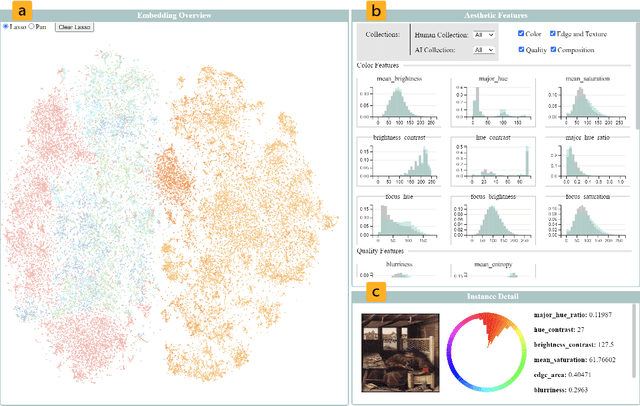Toggle the Composition checkbox
The width and height of the screenshot is (640, 406).
[554, 49]
